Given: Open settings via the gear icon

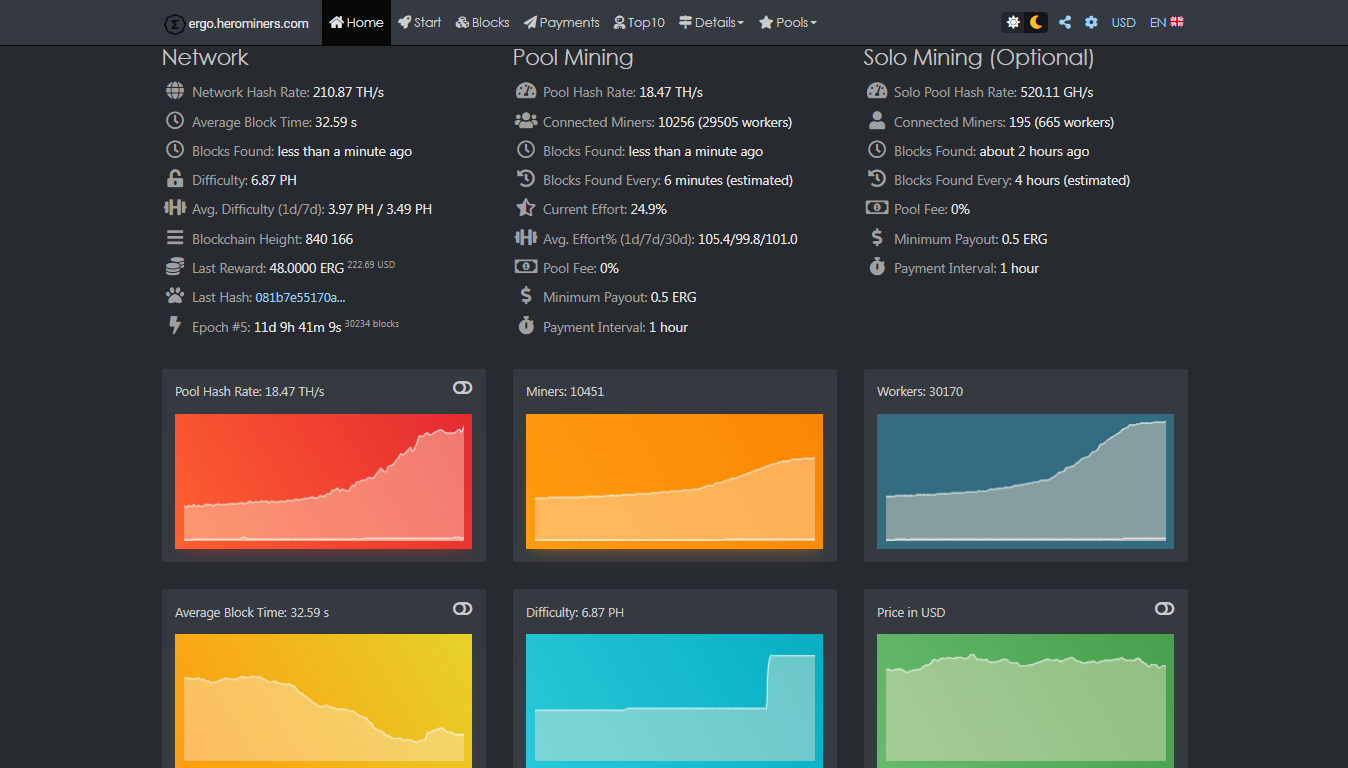Looking at the screenshot, I should coord(1091,22).
